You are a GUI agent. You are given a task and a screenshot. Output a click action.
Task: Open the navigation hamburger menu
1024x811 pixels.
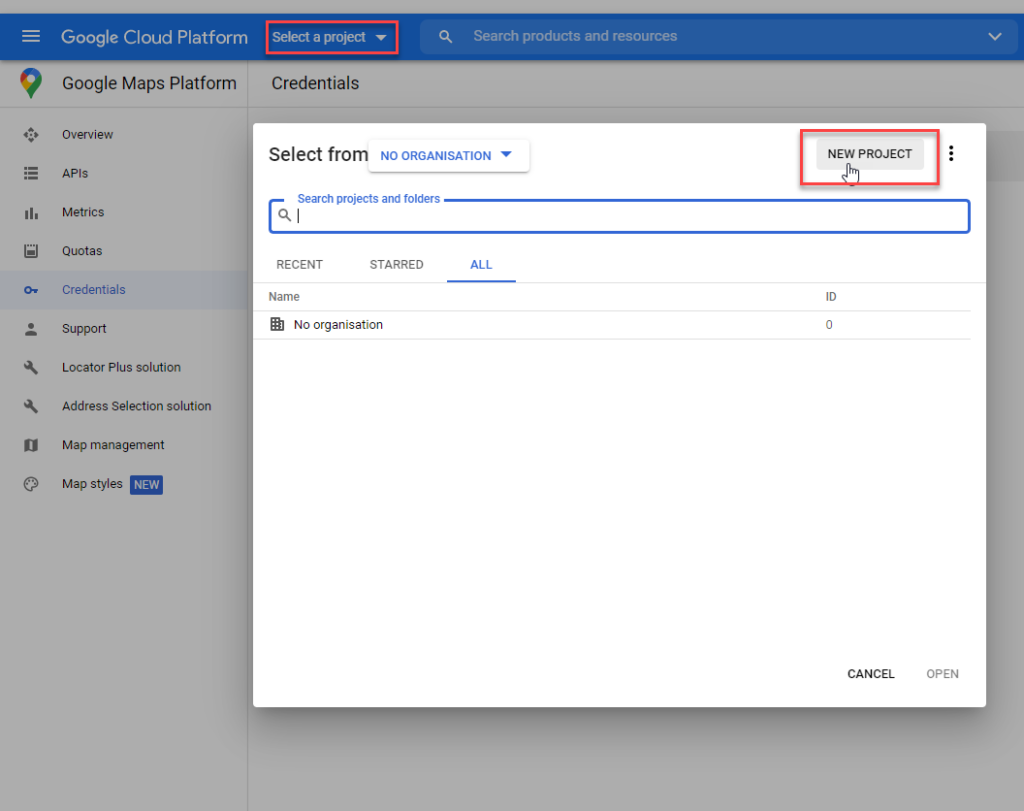(x=30, y=36)
